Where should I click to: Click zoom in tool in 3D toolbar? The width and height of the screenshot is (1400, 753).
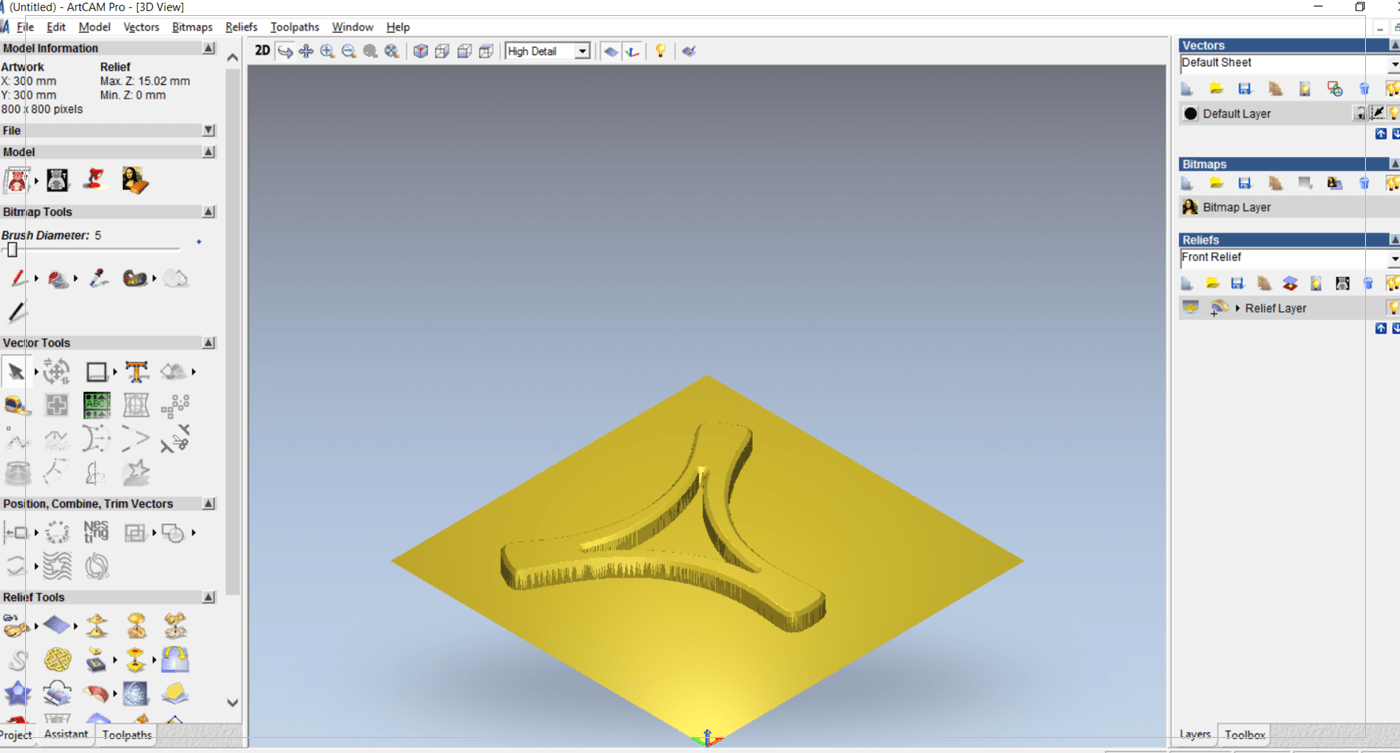click(327, 51)
